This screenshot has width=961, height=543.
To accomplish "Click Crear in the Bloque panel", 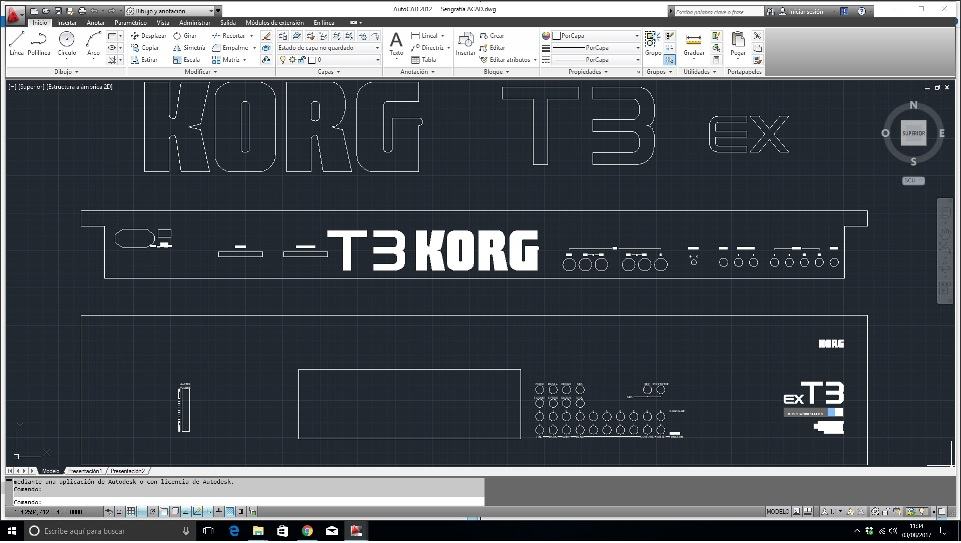I will 492,36.
